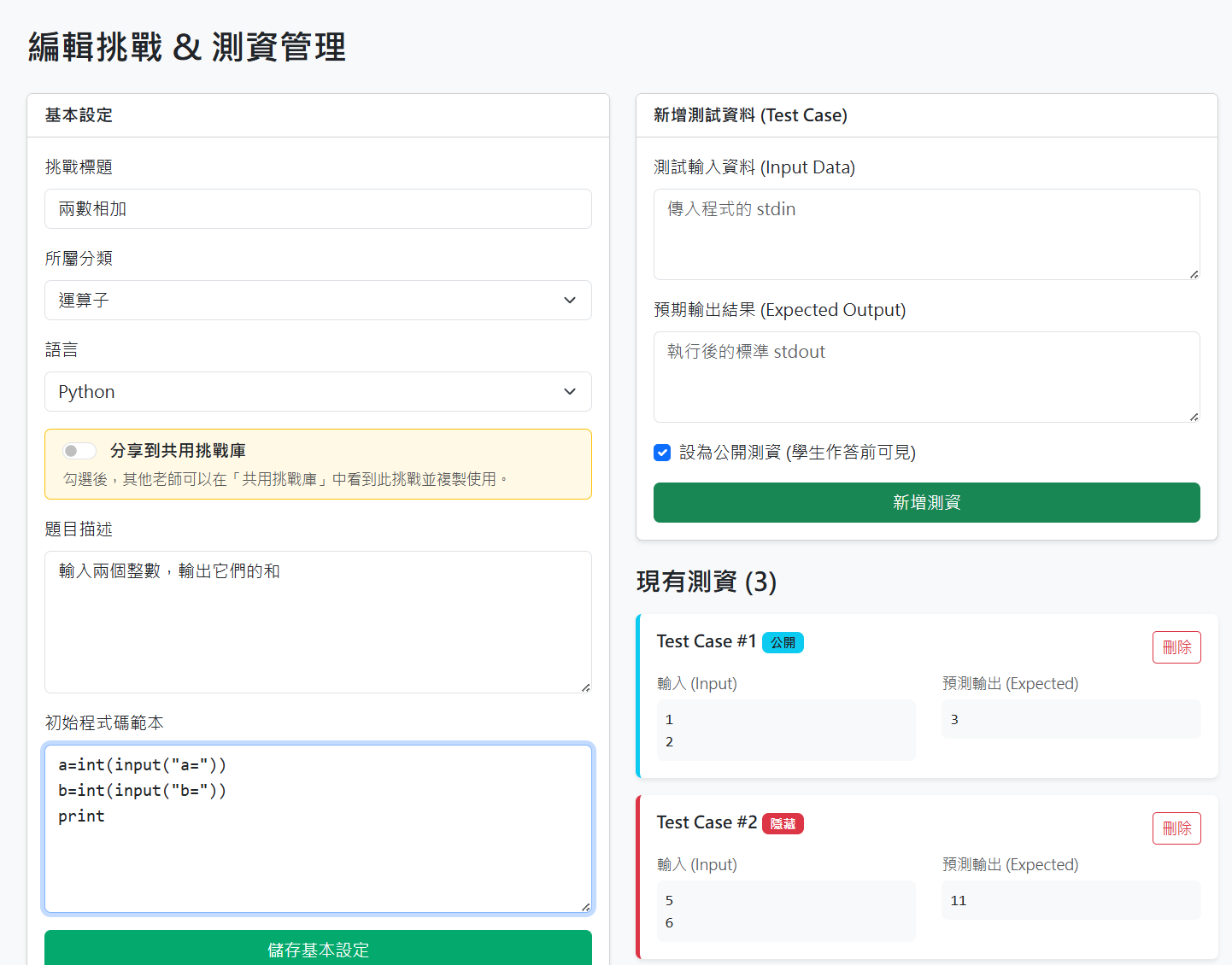Click resize handle of expected output textarea

point(1194,417)
